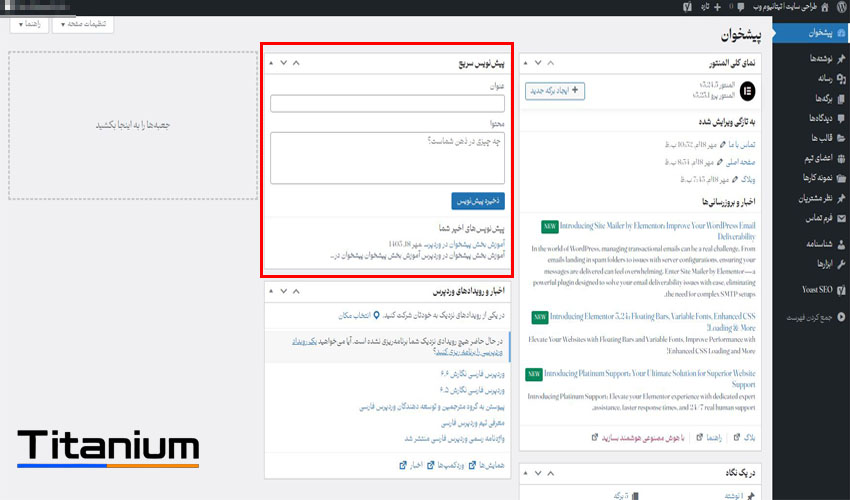This screenshot has width=850, height=500.
Task: Click 'ذخیره پیش‌نویس' save draft button
Action: [x=478, y=201]
